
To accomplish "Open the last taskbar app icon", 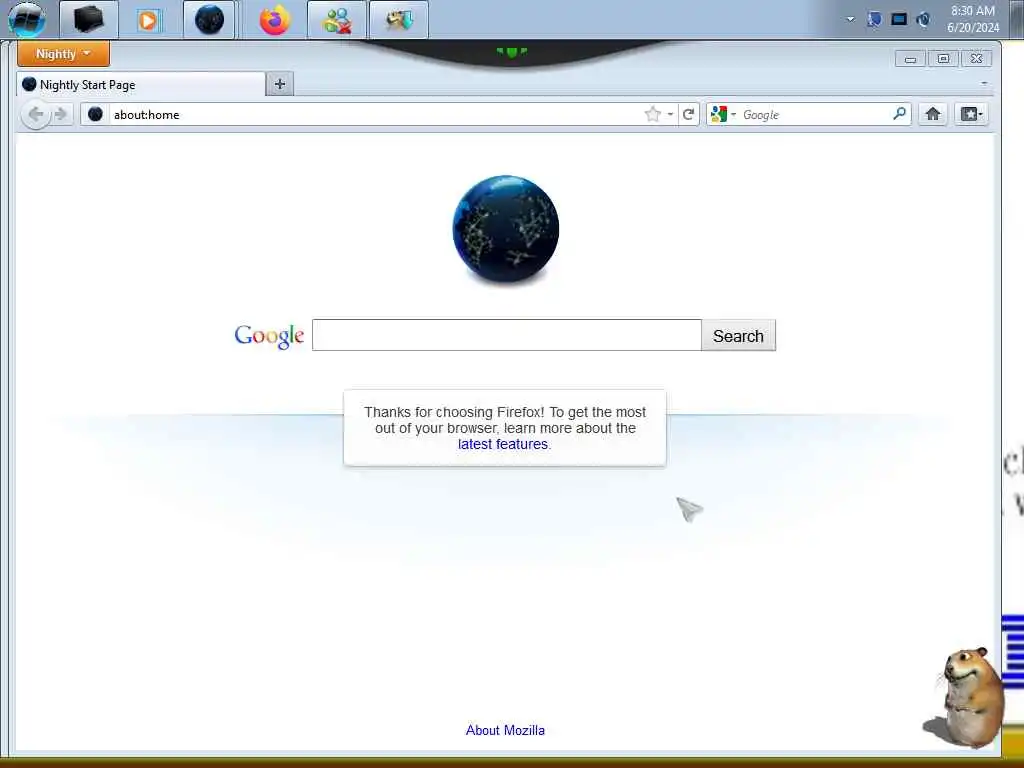I will (x=398, y=20).
